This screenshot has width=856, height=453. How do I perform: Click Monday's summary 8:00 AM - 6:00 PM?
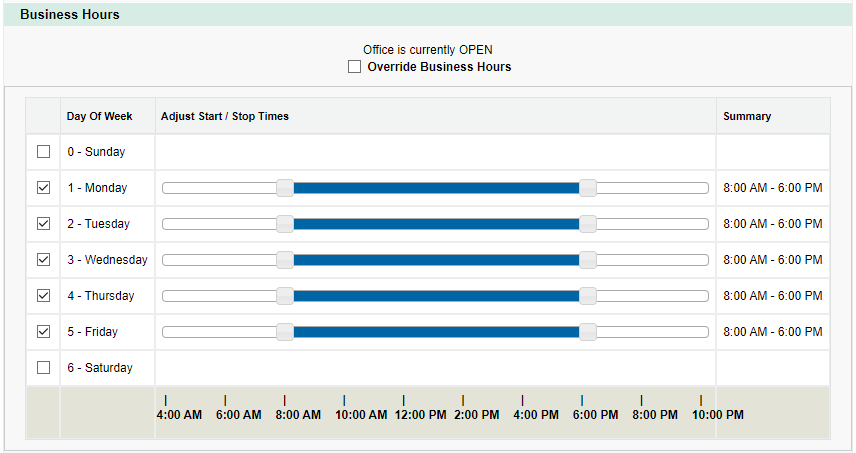[772, 188]
